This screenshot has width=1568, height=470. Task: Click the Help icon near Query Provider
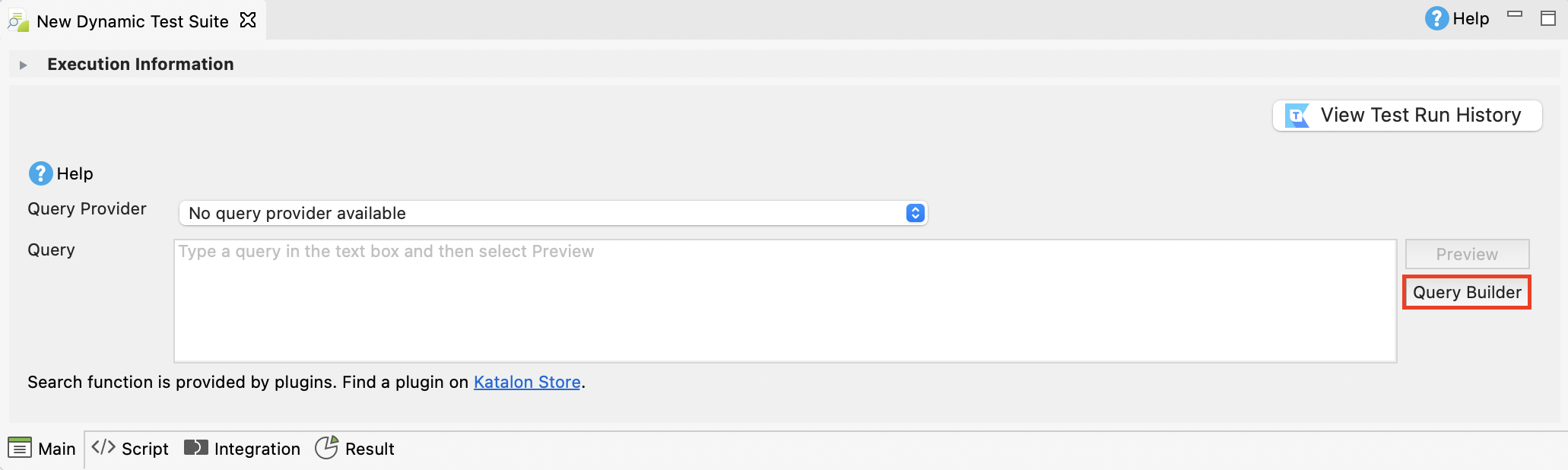pos(40,173)
